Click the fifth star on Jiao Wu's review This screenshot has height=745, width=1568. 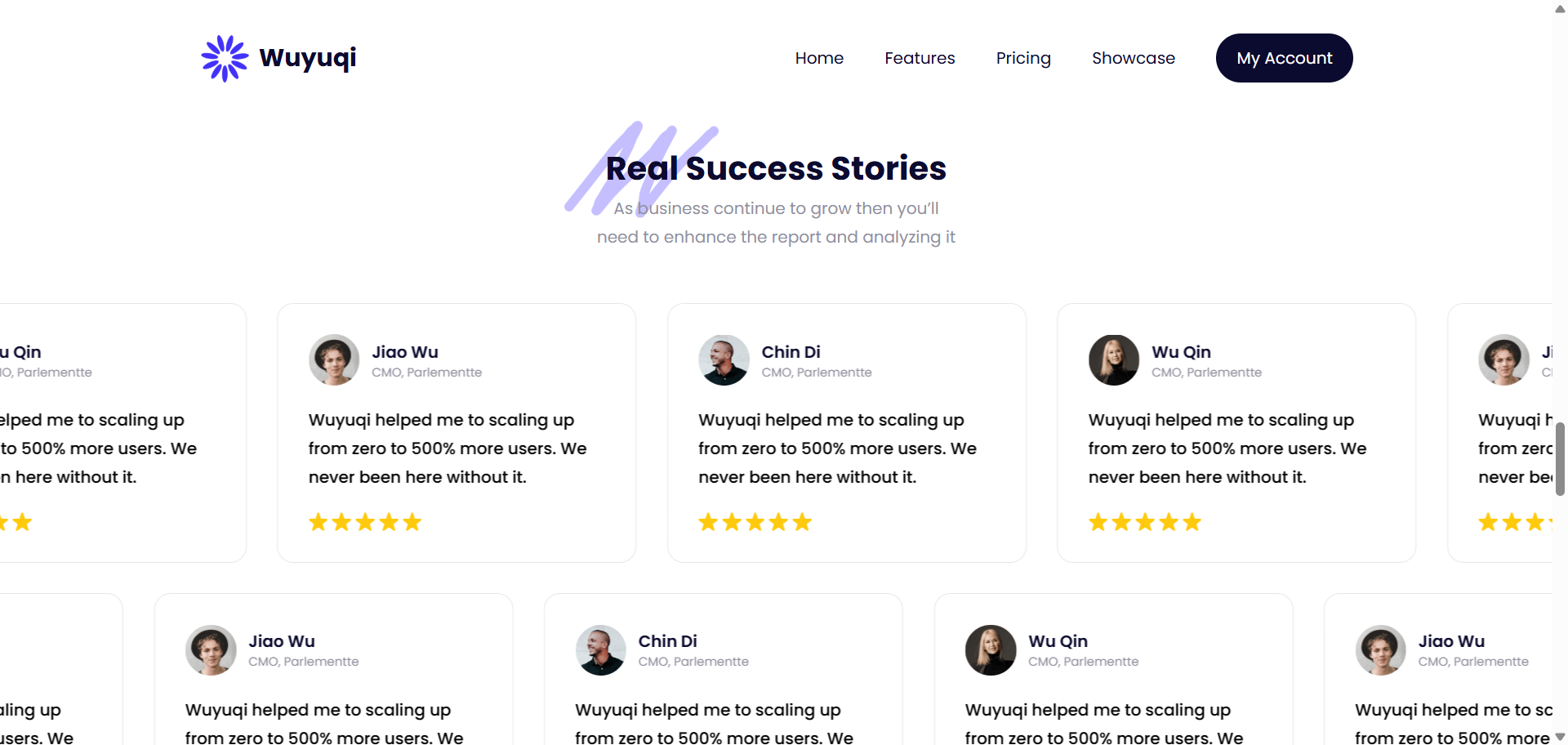click(x=412, y=522)
